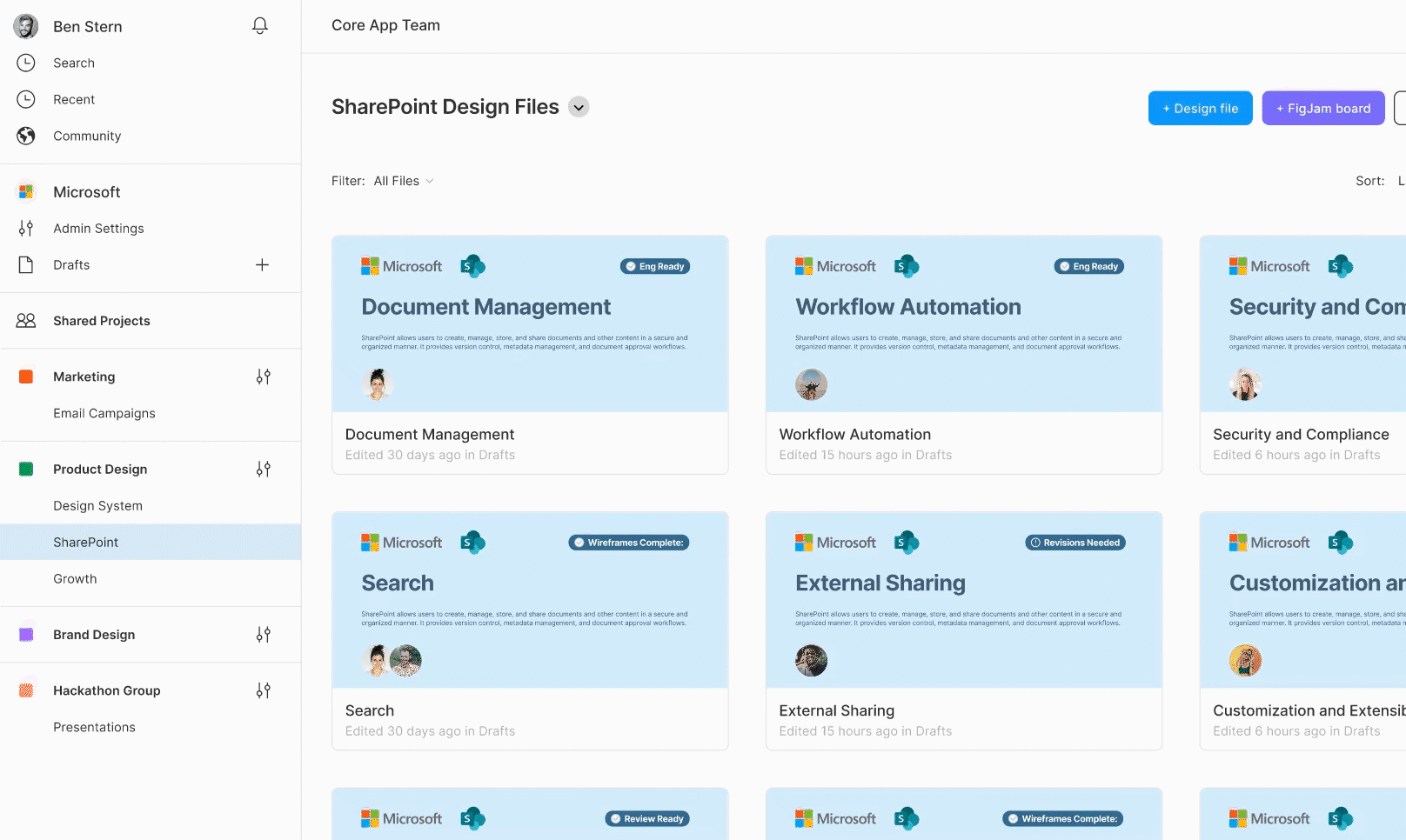Click the Review Ready status badge
Image resolution: width=1406 pixels, height=840 pixels.
point(647,819)
